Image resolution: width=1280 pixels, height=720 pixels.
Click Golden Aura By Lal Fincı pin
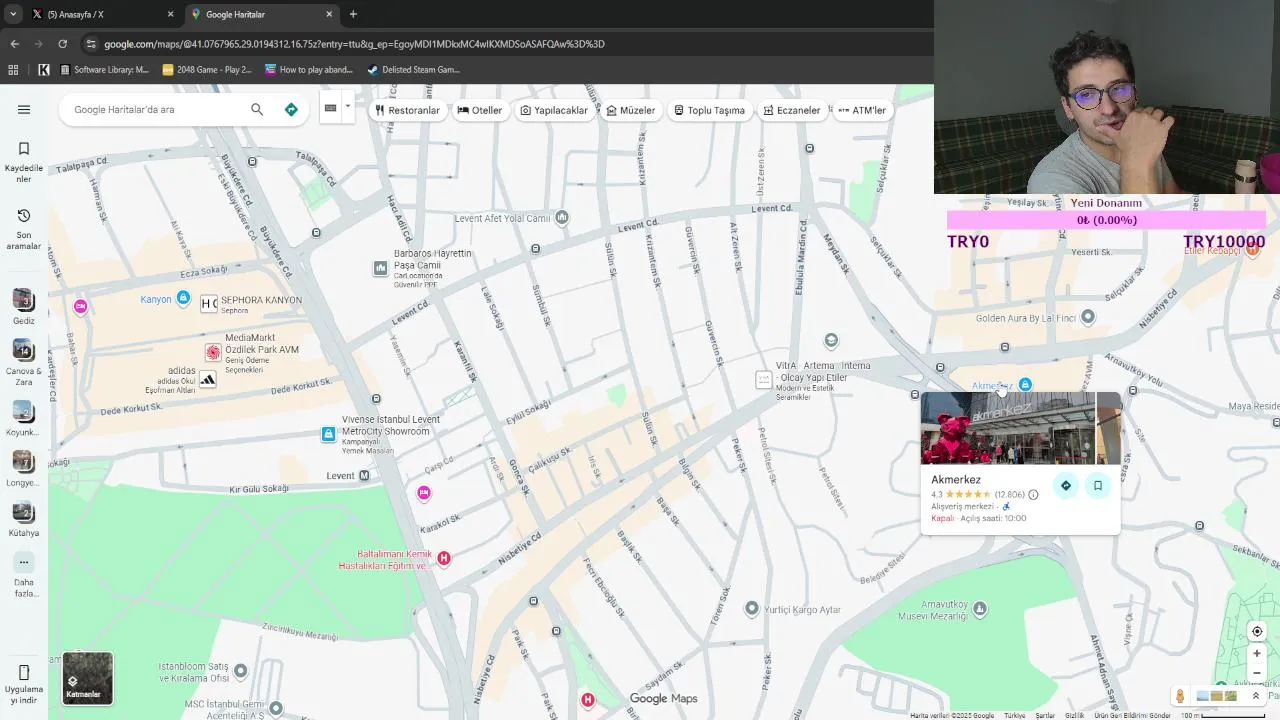(x=1088, y=317)
